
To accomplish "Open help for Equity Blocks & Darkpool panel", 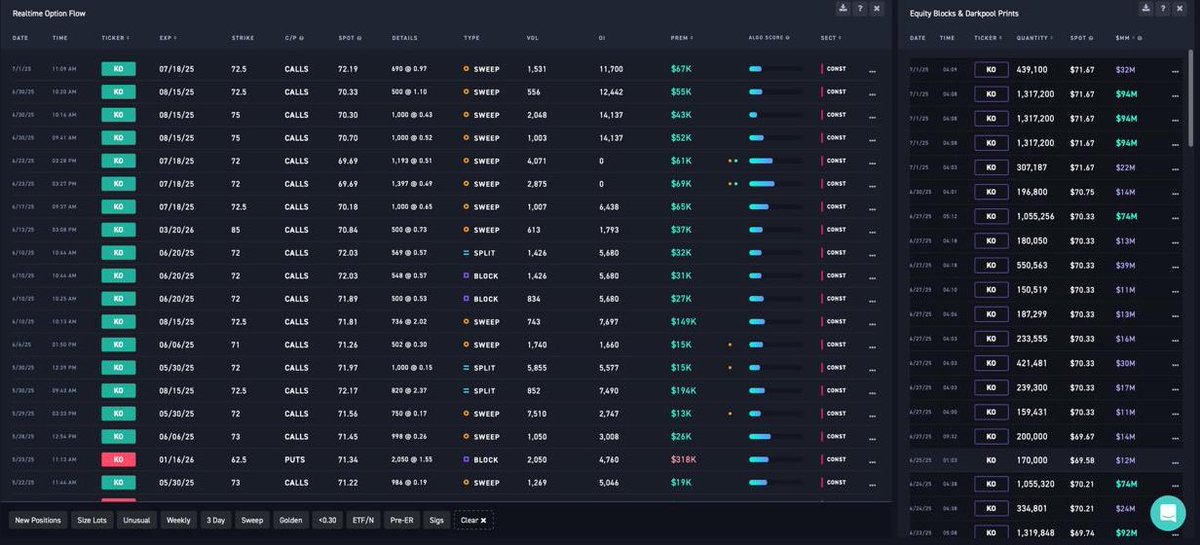I will click(1163, 8).
